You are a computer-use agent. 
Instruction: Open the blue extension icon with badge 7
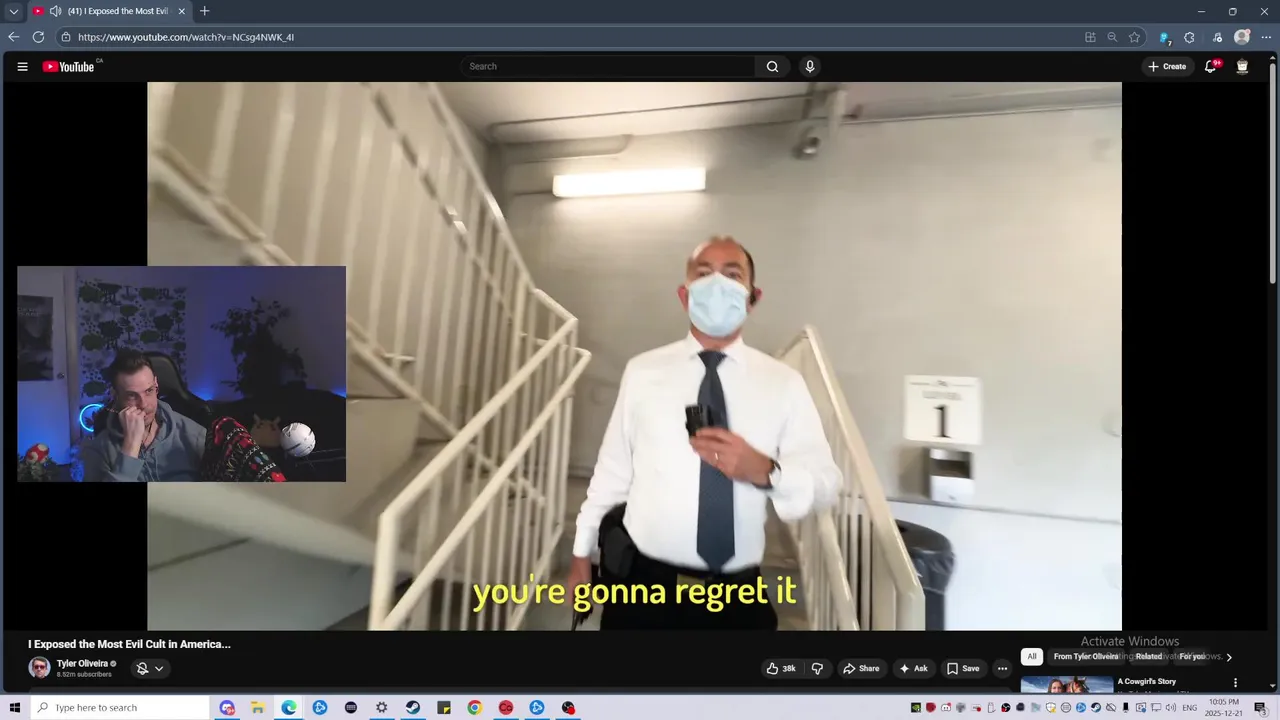(1164, 37)
